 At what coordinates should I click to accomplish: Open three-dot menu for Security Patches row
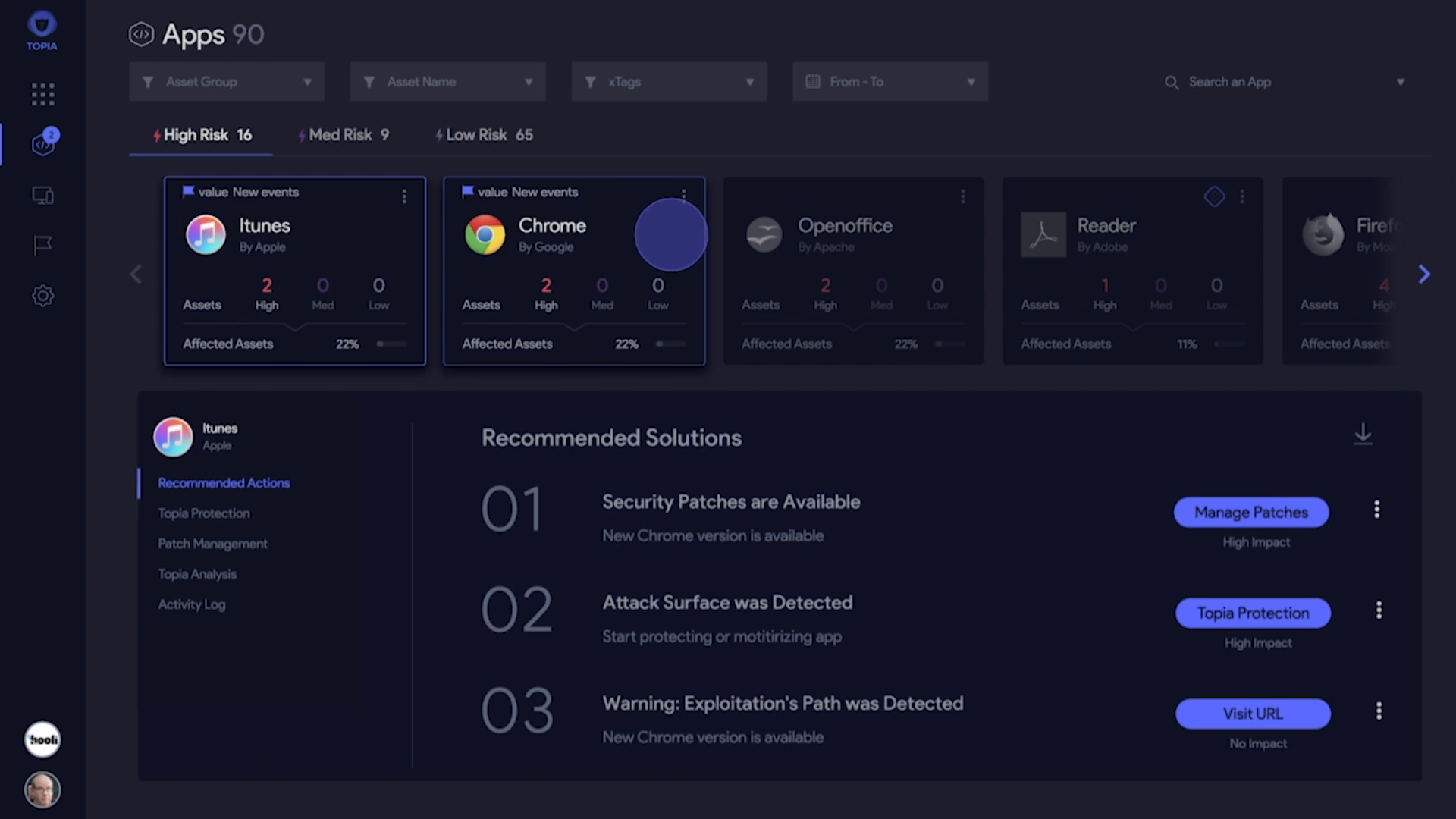1376,510
